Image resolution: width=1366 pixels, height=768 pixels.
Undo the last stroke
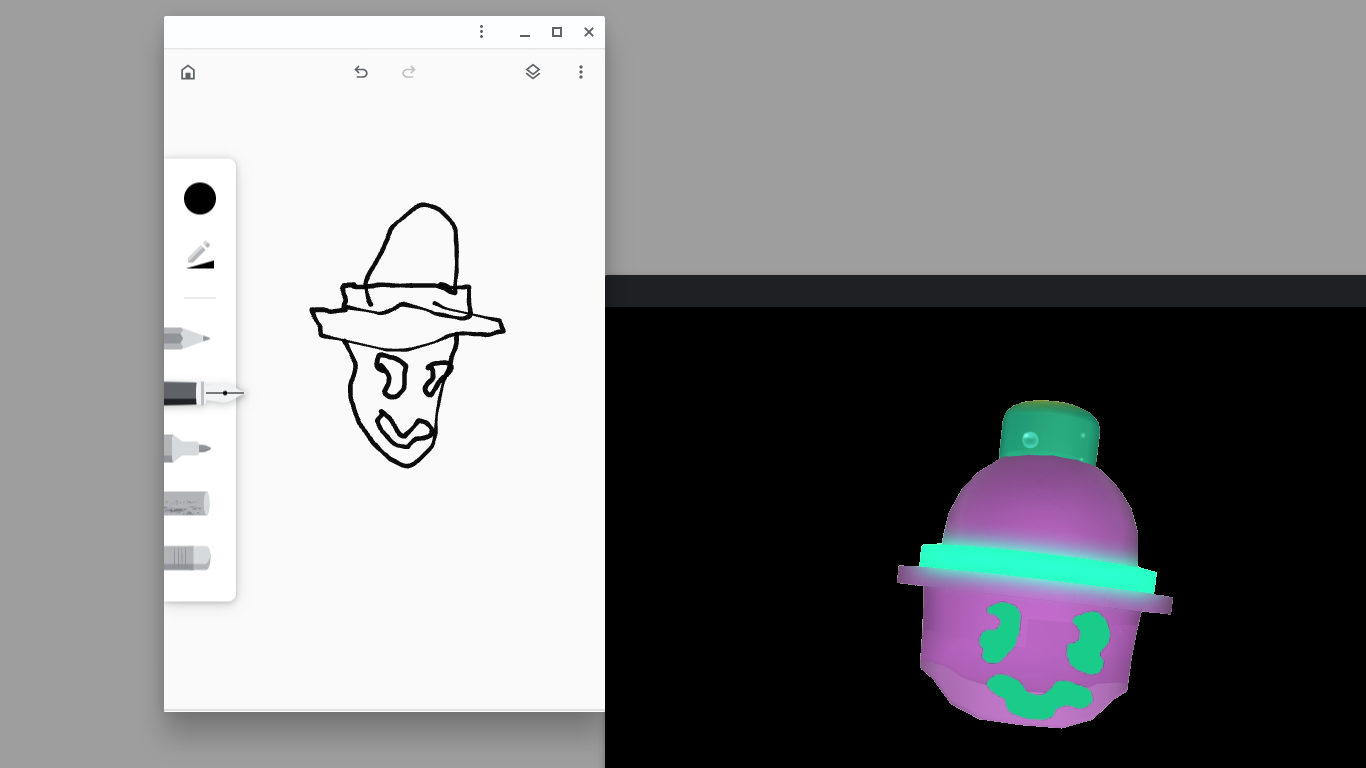click(361, 72)
